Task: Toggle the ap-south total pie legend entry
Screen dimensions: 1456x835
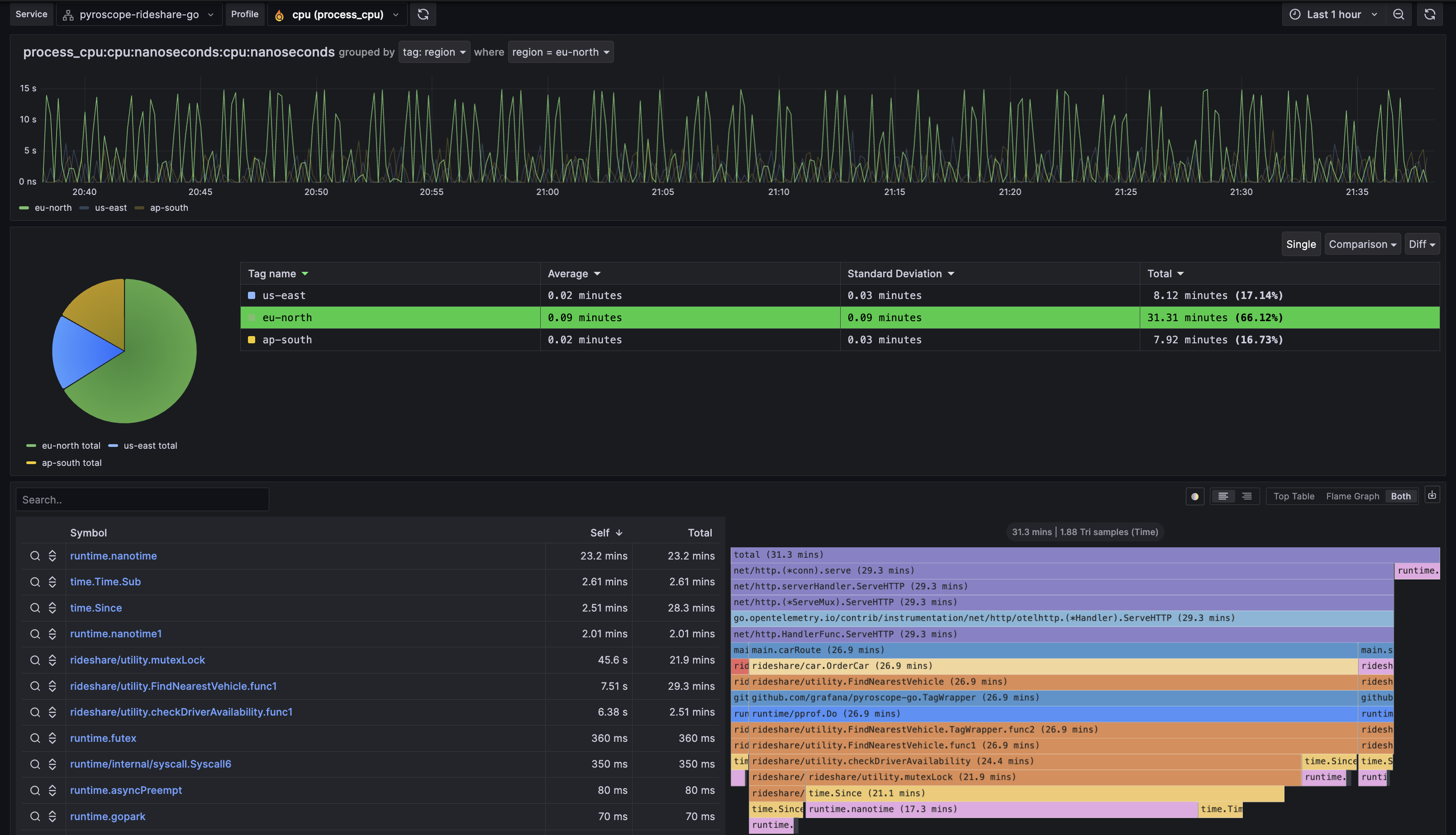Action: 71,463
